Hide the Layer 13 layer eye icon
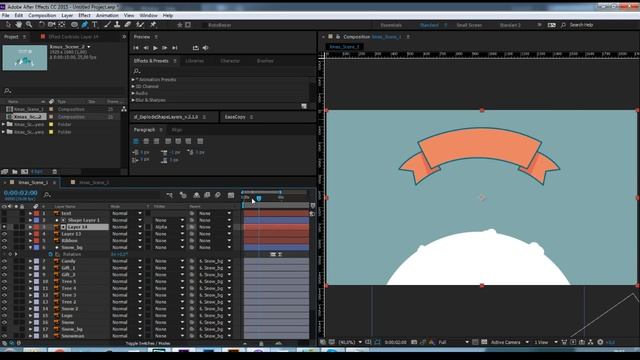The height and width of the screenshot is (360, 640). 4,234
